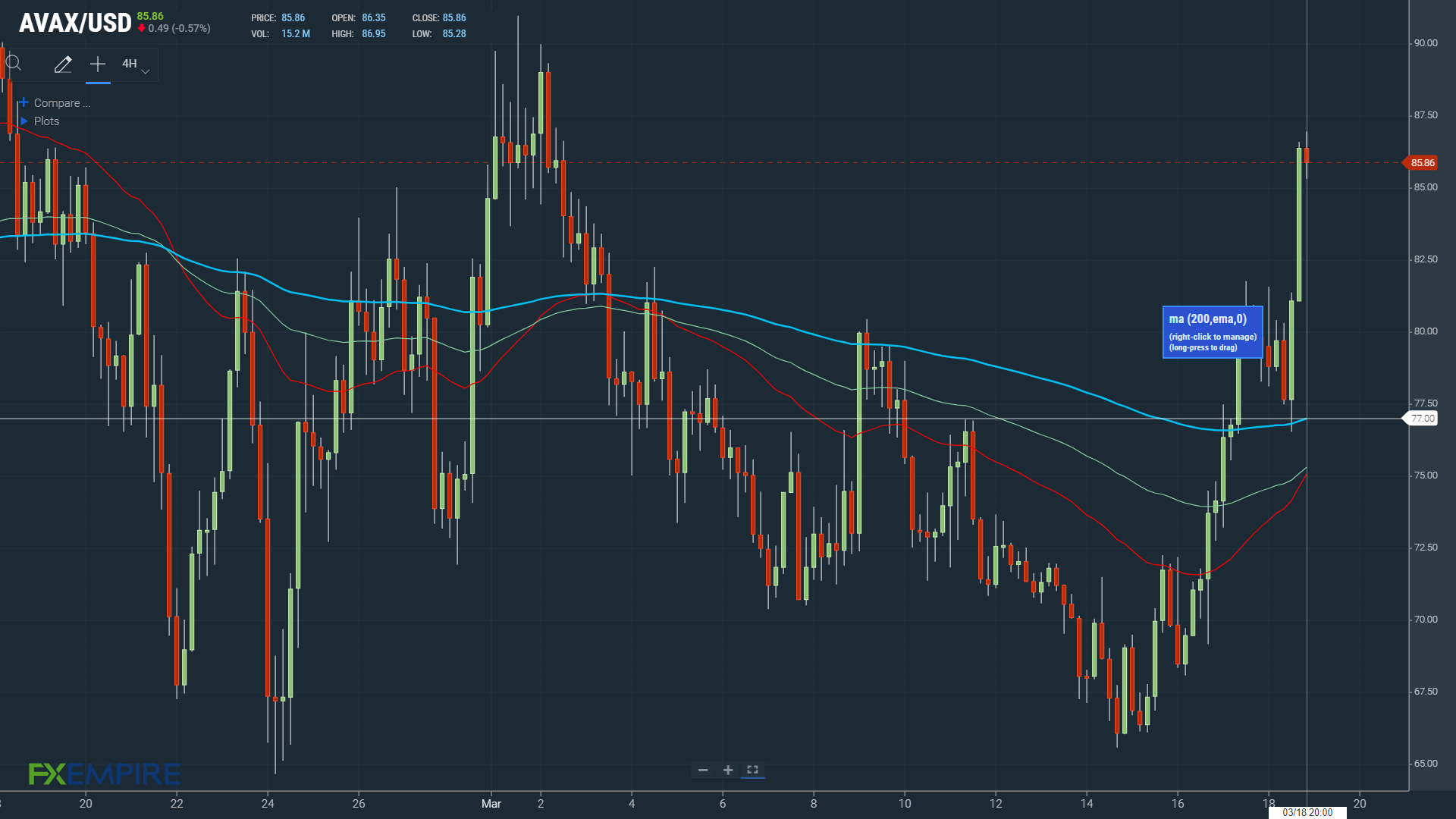Select the pencil drawing tool
The height and width of the screenshot is (819, 1456).
click(63, 64)
